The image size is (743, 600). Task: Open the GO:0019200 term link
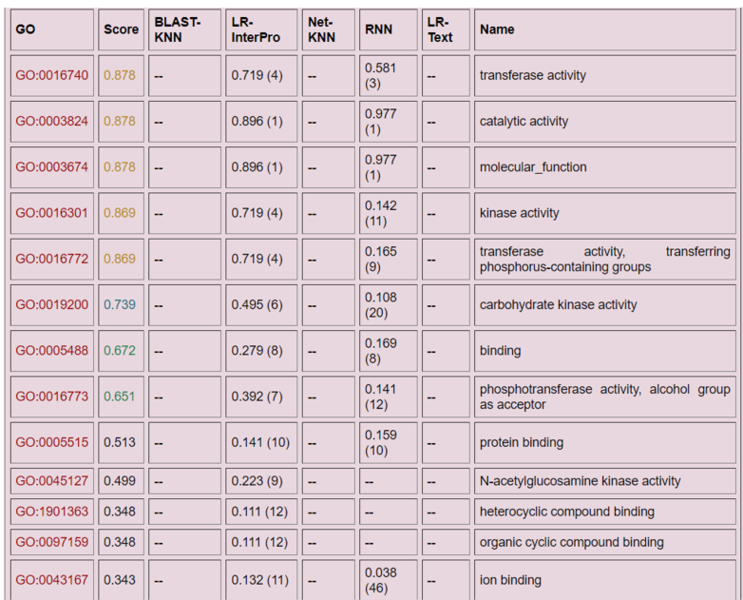pos(52,305)
